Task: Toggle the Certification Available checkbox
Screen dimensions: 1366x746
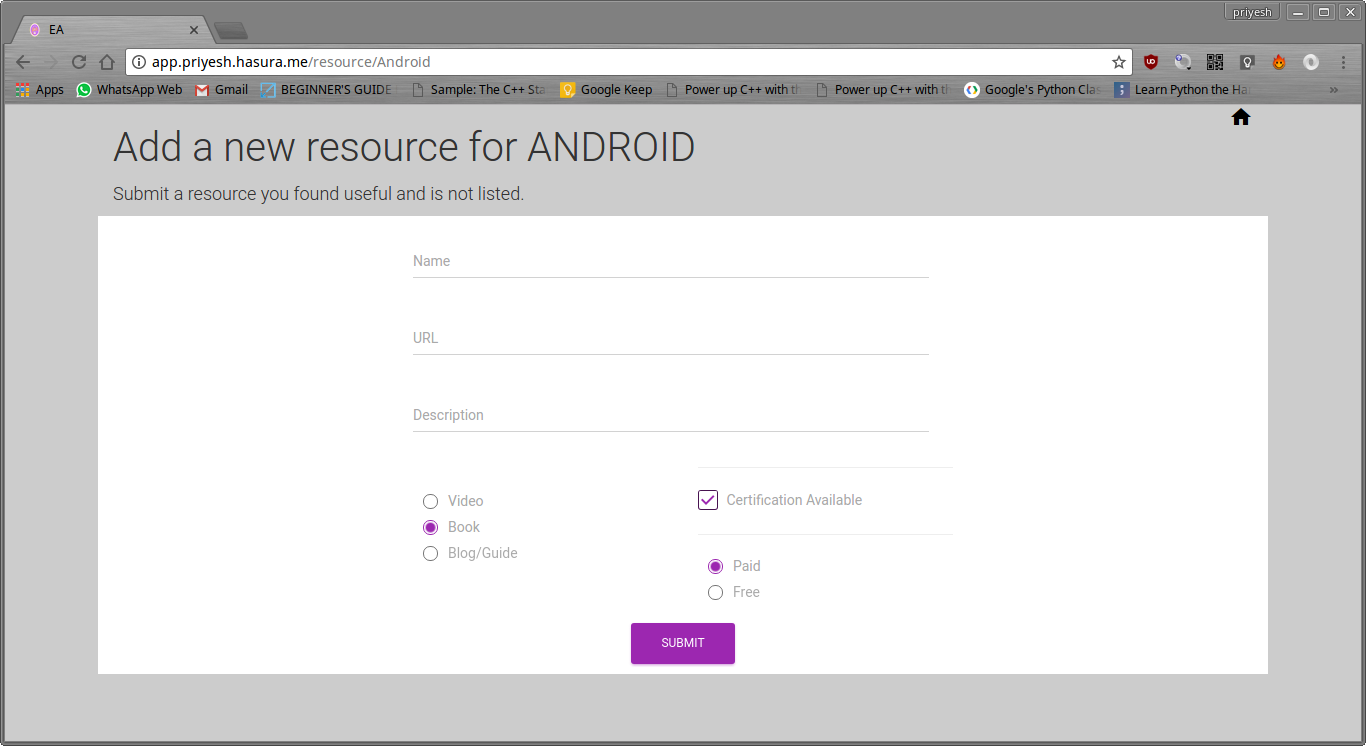Action: tap(708, 500)
